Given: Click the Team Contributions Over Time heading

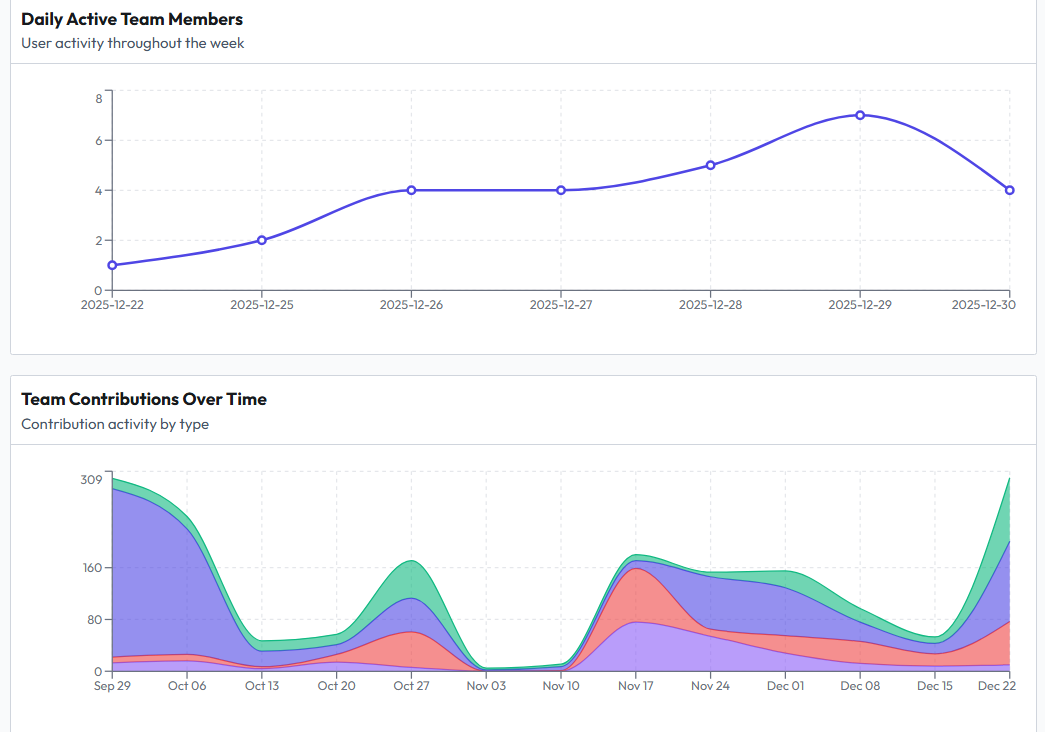Looking at the screenshot, I should (144, 399).
